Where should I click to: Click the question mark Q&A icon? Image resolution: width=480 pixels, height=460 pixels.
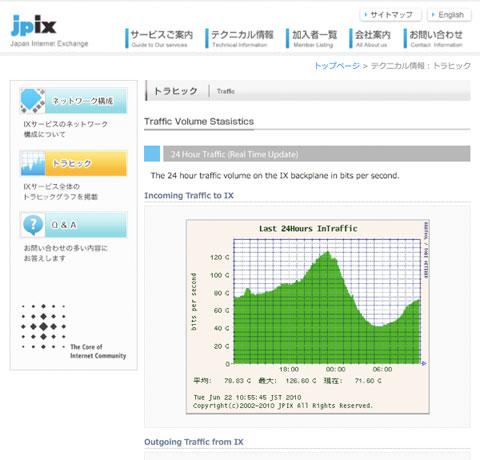point(33,225)
